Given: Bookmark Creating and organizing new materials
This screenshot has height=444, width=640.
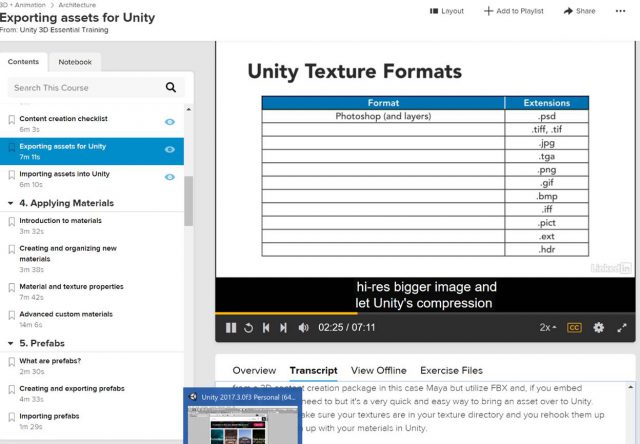Looking at the screenshot, I should coord(11,249).
